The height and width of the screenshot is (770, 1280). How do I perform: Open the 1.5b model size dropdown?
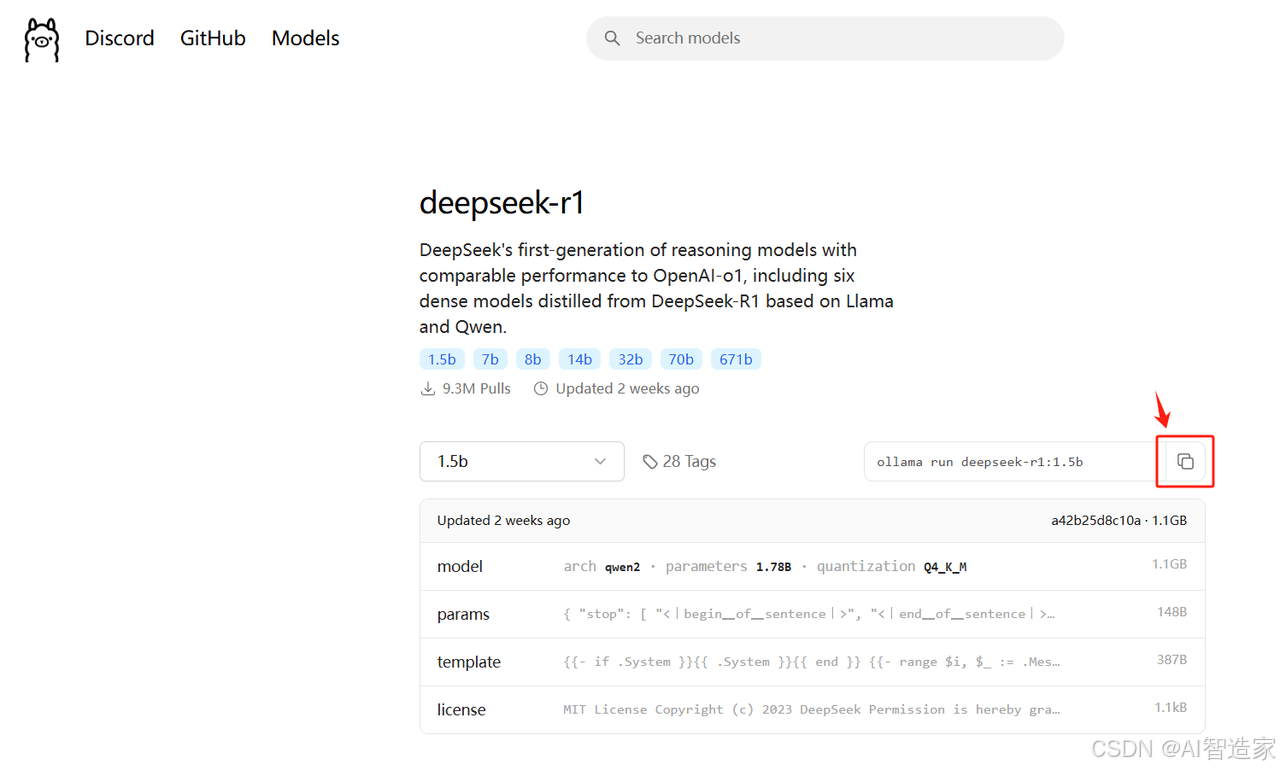[x=522, y=461]
